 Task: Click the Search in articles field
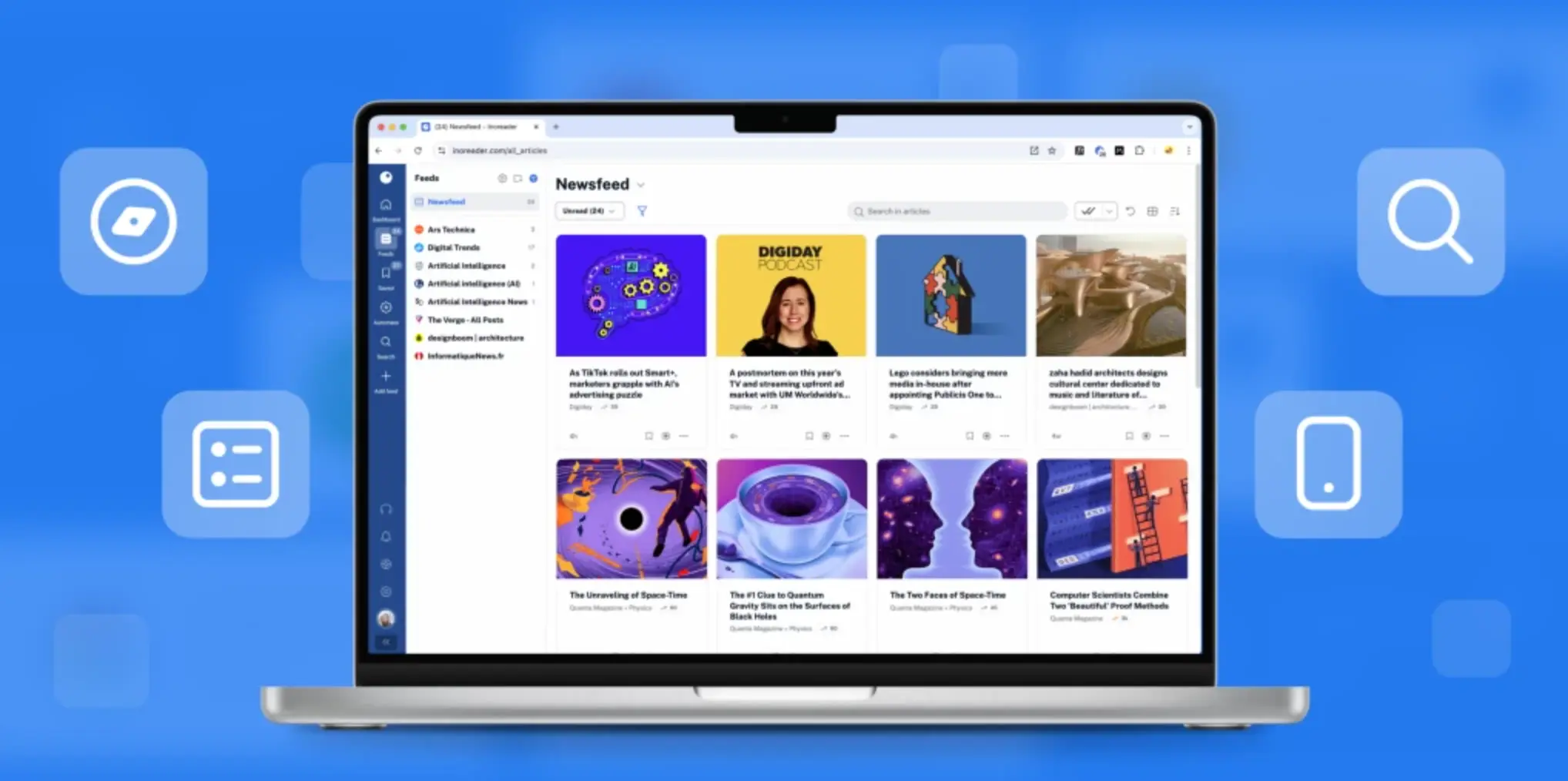click(x=958, y=211)
